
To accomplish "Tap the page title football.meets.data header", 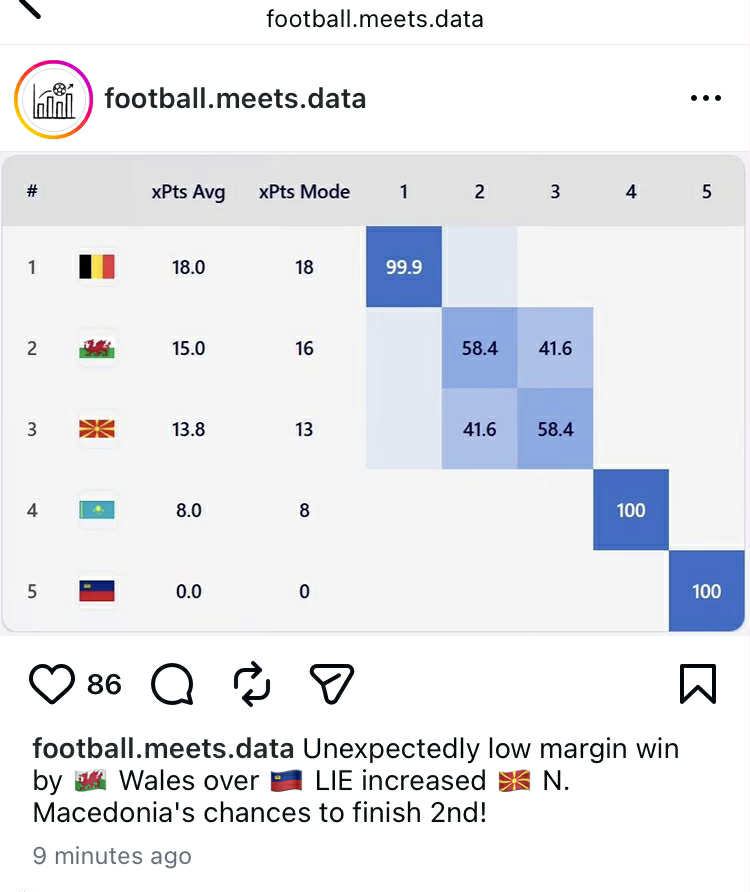I will (x=375, y=19).
